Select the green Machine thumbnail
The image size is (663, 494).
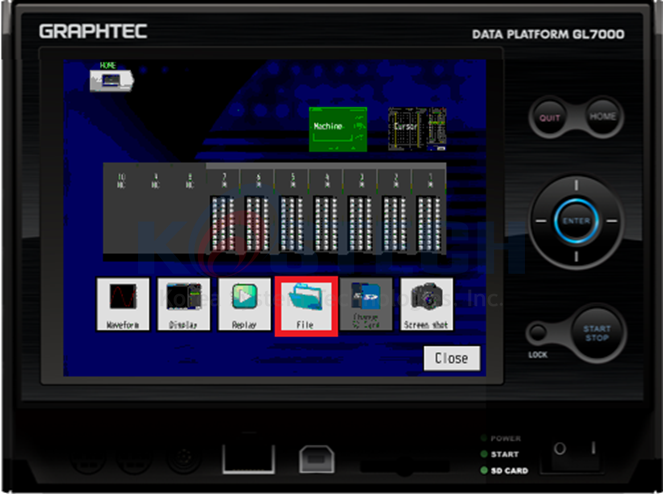338,129
